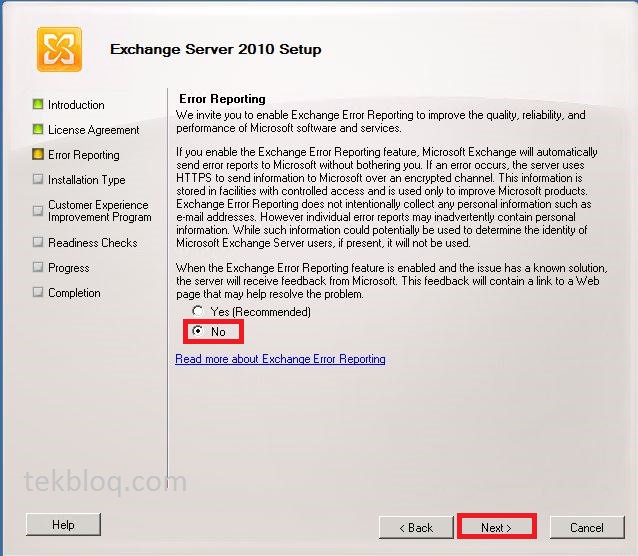Select the Yes (Recommended) radio button
The image size is (638, 556).
point(198,311)
